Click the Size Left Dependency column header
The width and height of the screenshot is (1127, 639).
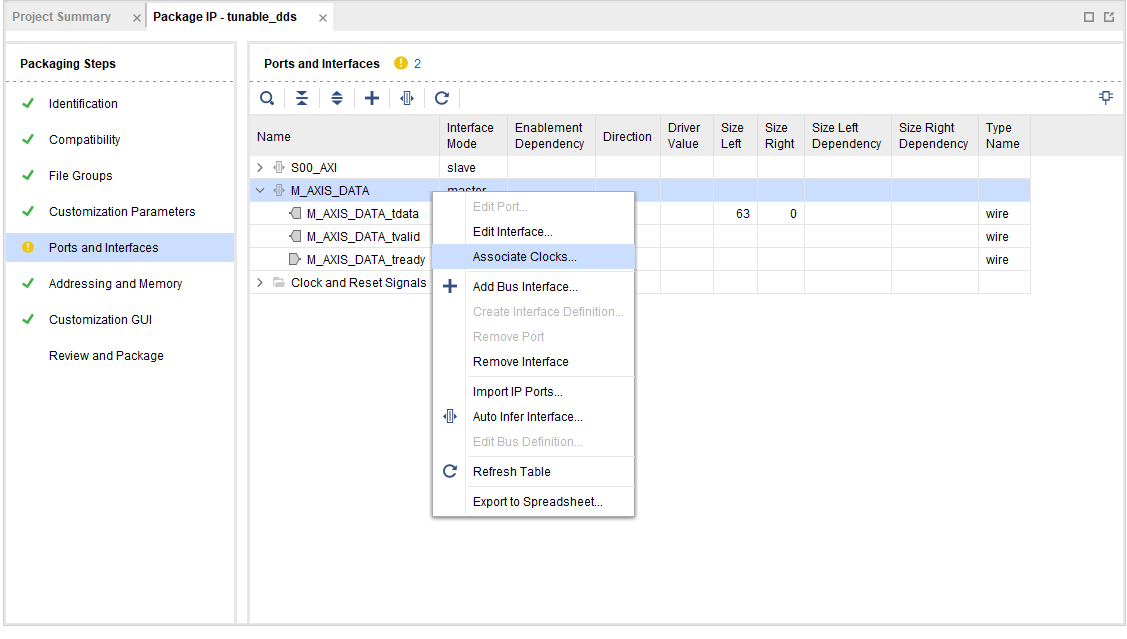tap(847, 136)
